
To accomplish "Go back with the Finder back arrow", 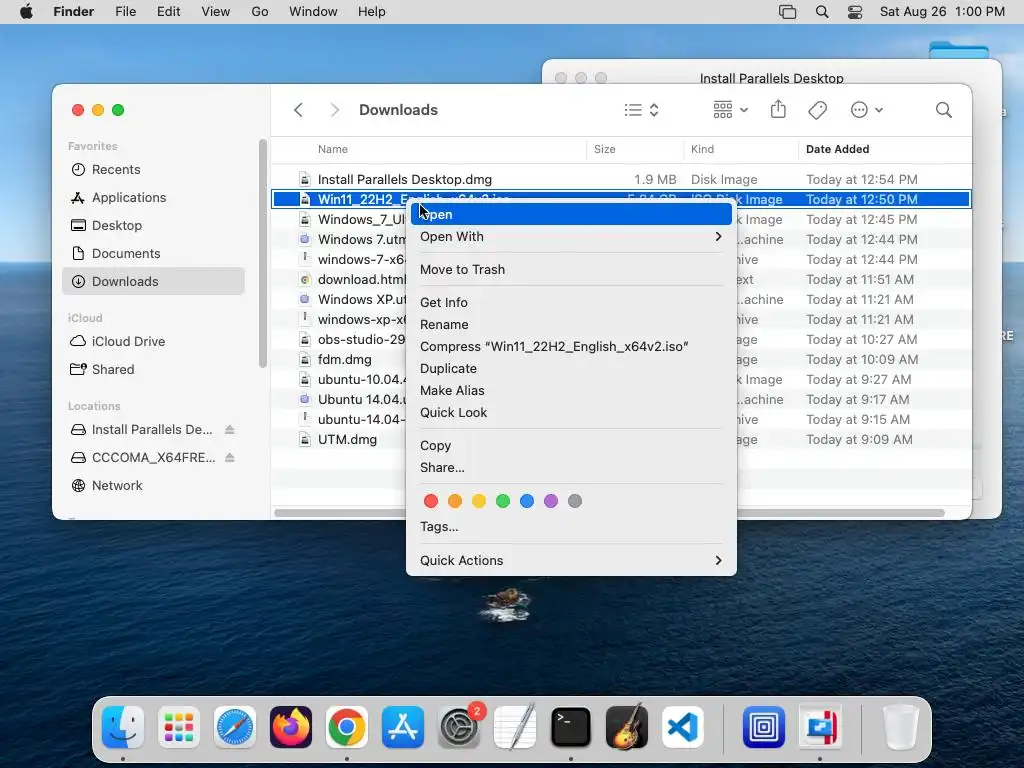I will click(x=298, y=110).
